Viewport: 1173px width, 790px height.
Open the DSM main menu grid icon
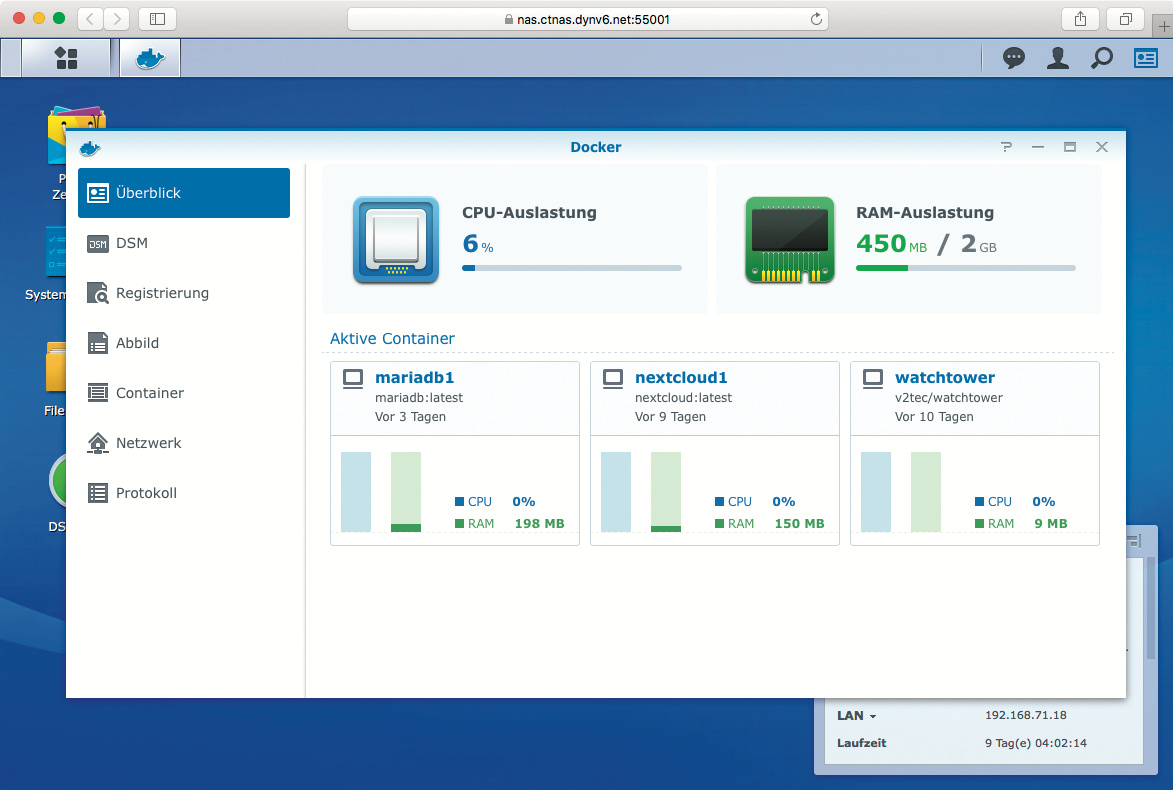tap(66, 58)
